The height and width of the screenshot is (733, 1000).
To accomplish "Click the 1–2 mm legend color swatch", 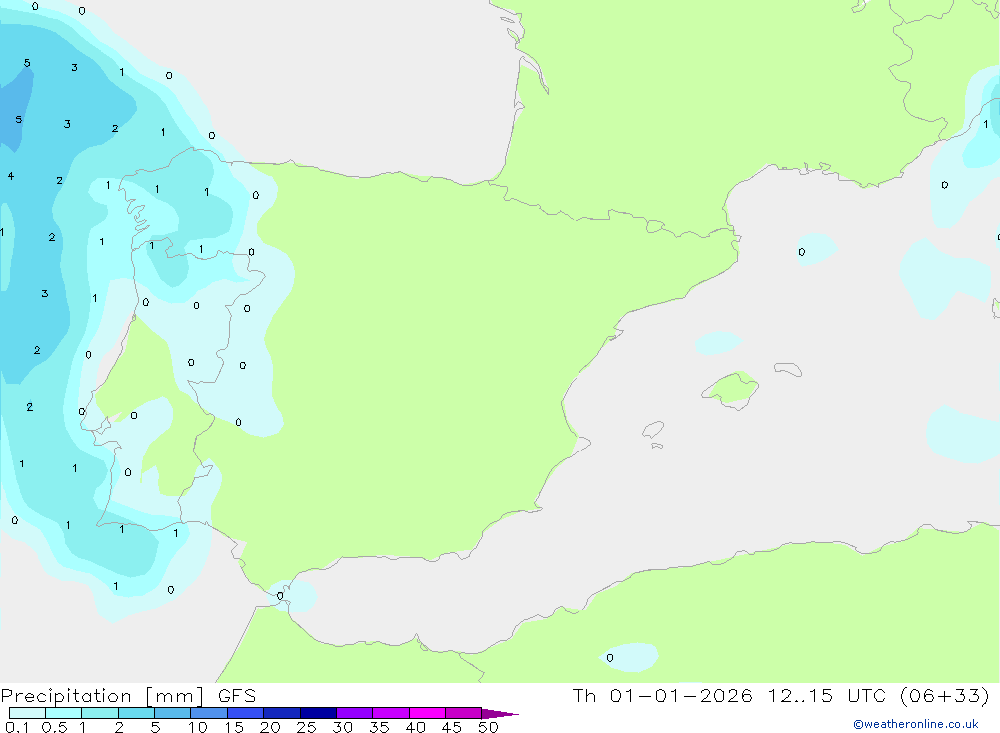I will (100, 713).
